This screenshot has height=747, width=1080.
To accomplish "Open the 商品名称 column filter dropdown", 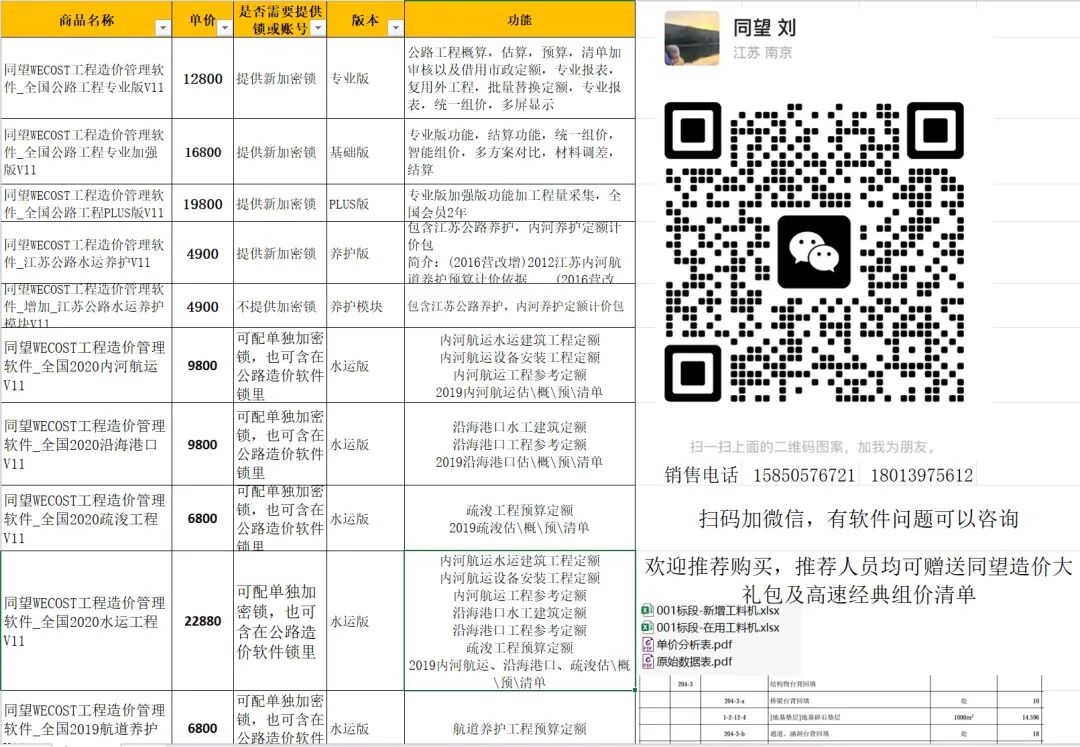I will click(161, 28).
